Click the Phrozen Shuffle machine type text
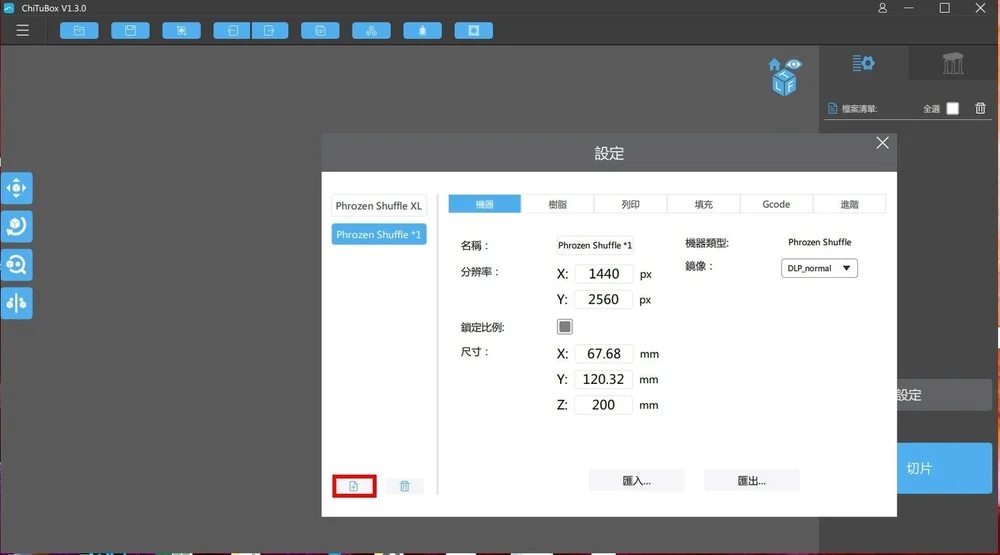Screen dimensions: 1000x555 820,242
